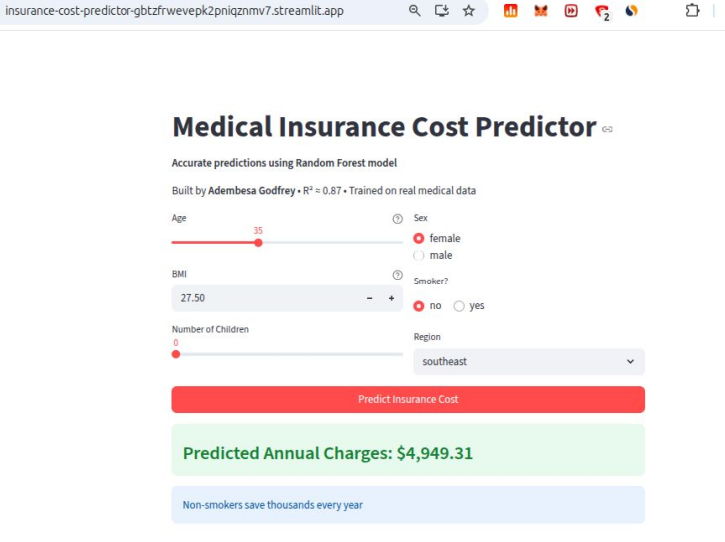Select the male radio option
This screenshot has height=542, width=725.
pyautogui.click(x=419, y=255)
